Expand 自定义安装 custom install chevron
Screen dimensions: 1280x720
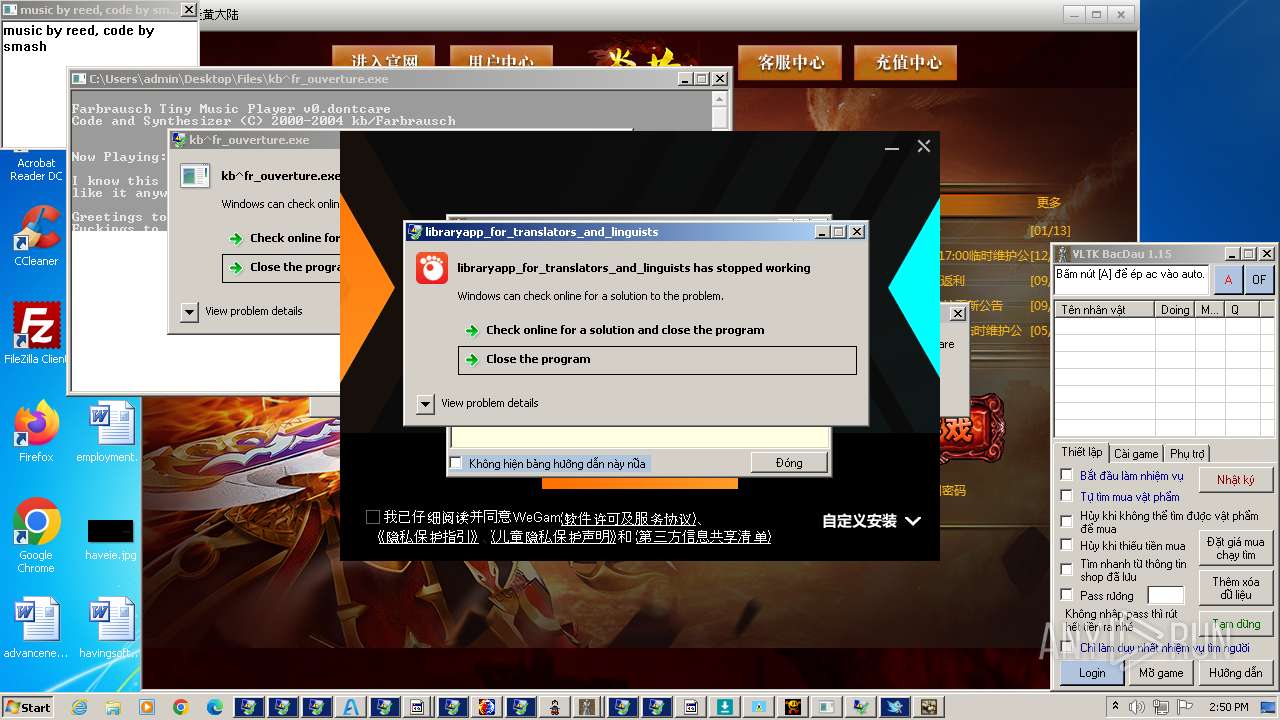tap(912, 521)
